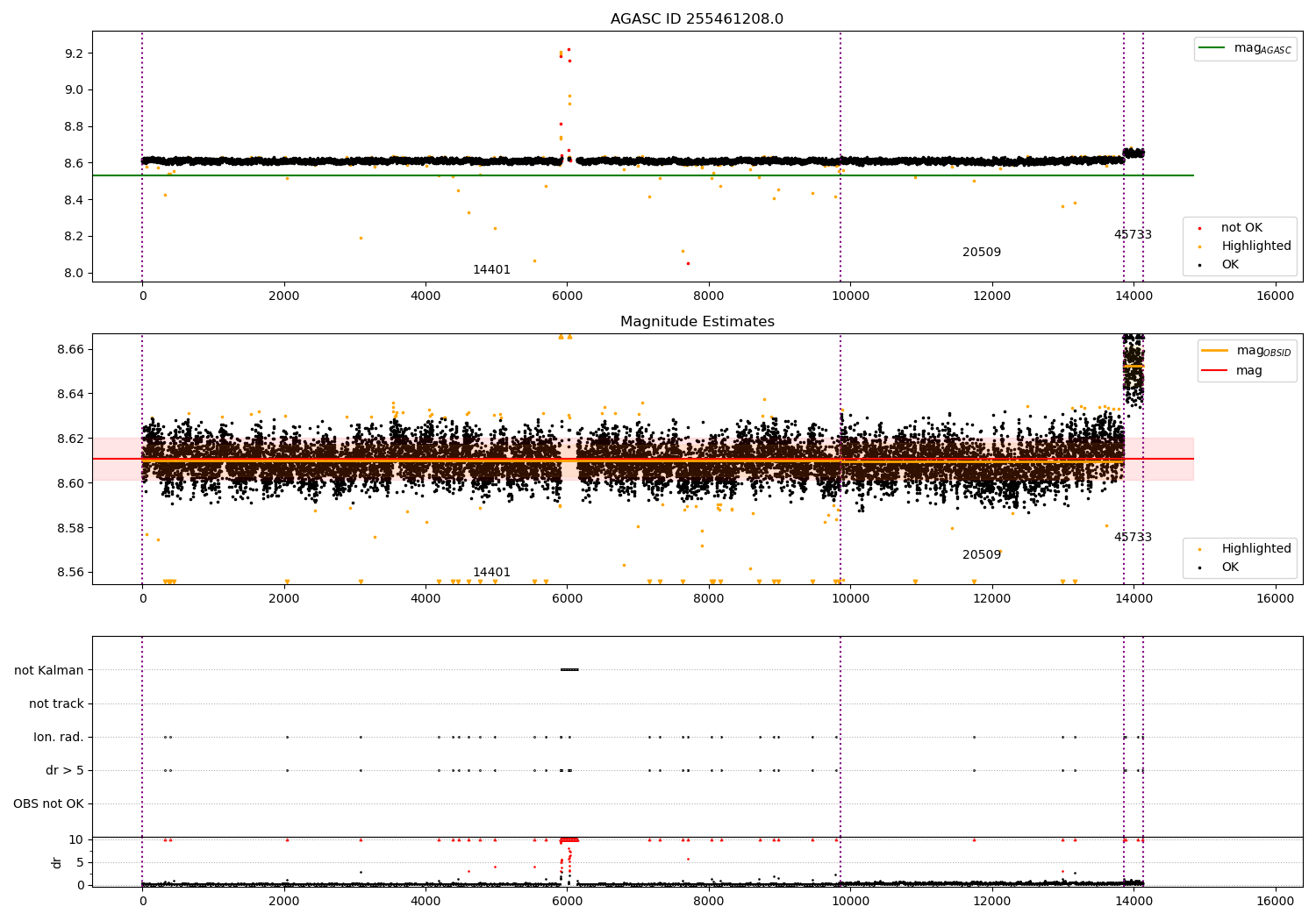The width and height of the screenshot is (1316, 921).
Task: Select the mag AGASC legend entry label
Action: pyautogui.click(x=1262, y=48)
